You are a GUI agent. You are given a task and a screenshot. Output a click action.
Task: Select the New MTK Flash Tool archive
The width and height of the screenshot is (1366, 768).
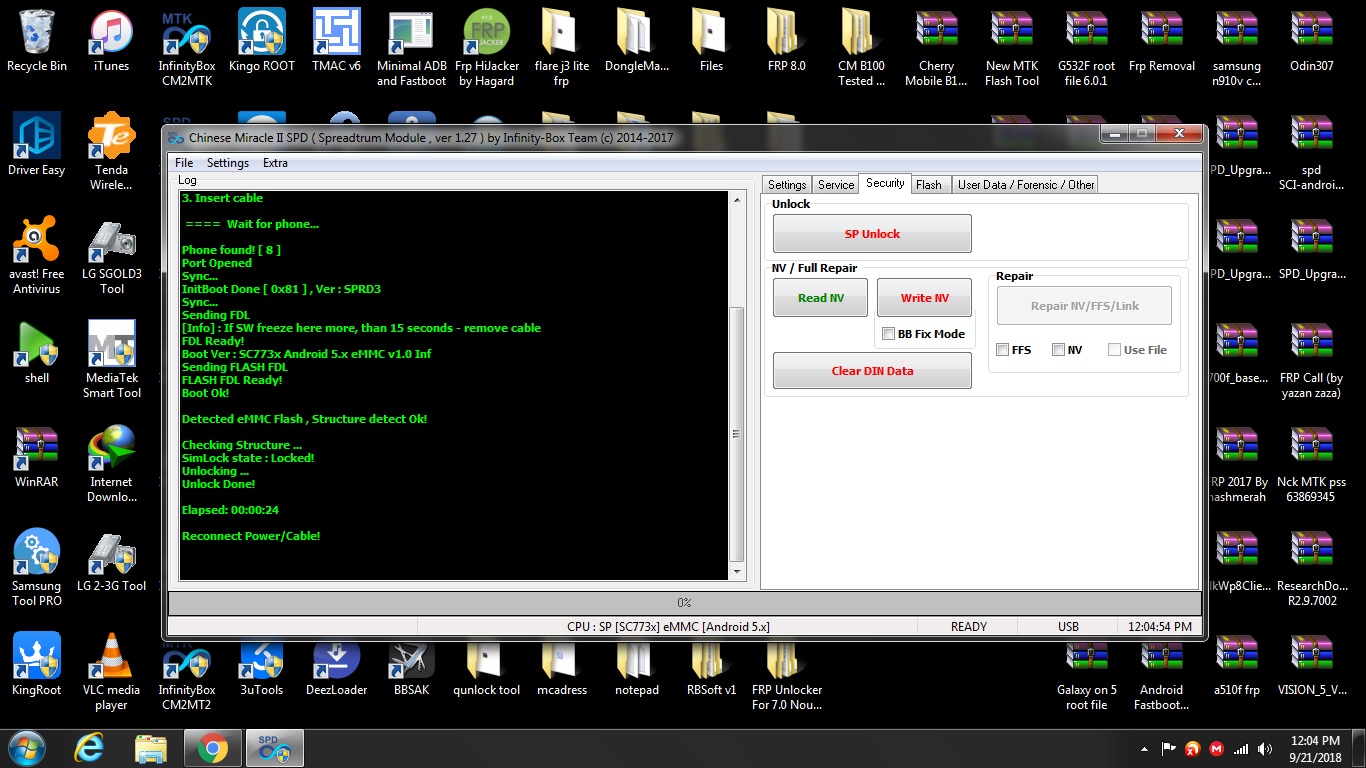1012,48
